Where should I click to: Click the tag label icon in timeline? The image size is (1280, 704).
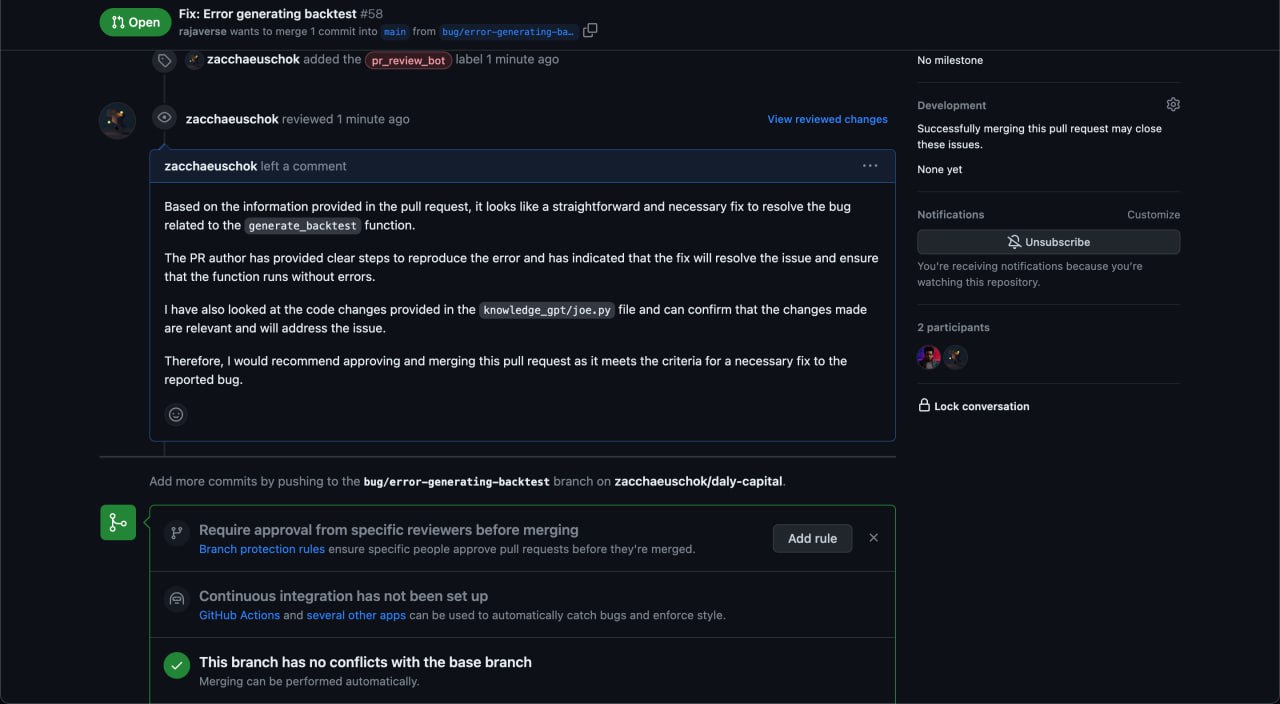click(165, 60)
